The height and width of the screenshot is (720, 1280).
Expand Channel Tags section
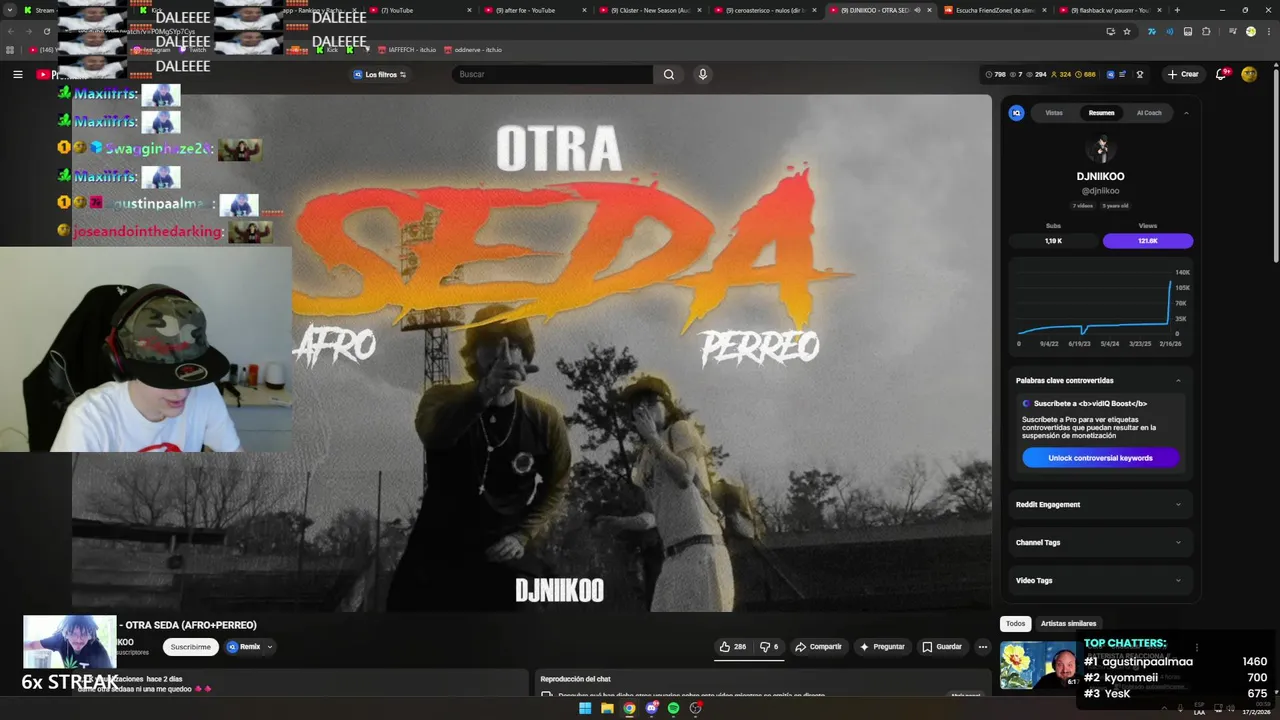tap(1100, 542)
